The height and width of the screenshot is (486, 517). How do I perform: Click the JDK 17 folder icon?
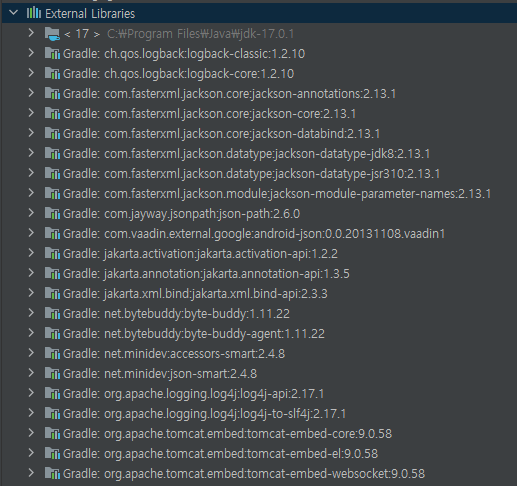(52, 34)
